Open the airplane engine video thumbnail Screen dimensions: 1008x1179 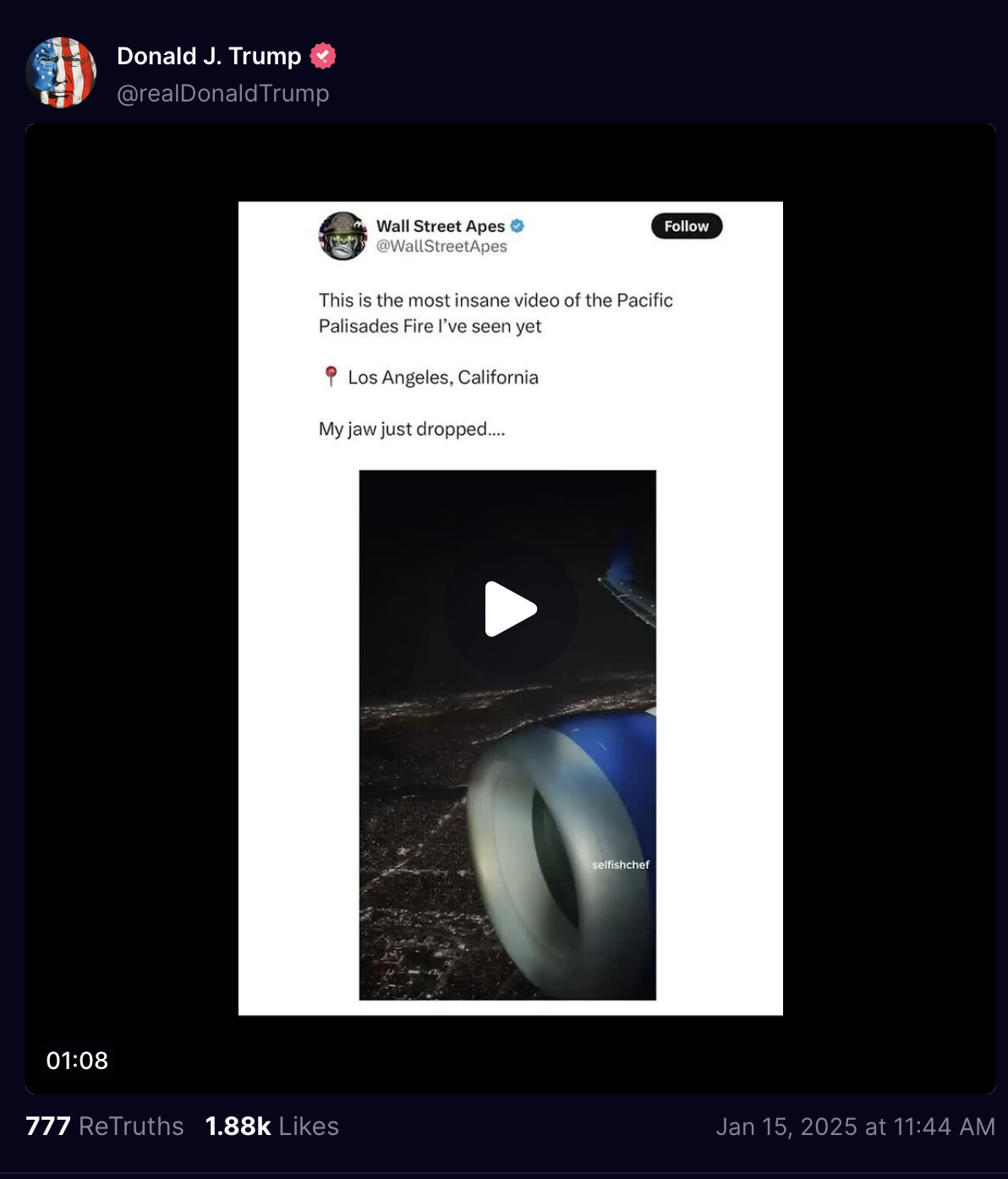point(507,735)
